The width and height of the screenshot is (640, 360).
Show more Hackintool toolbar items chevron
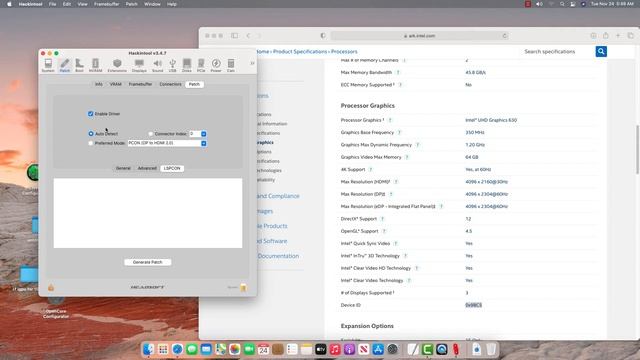252,63
